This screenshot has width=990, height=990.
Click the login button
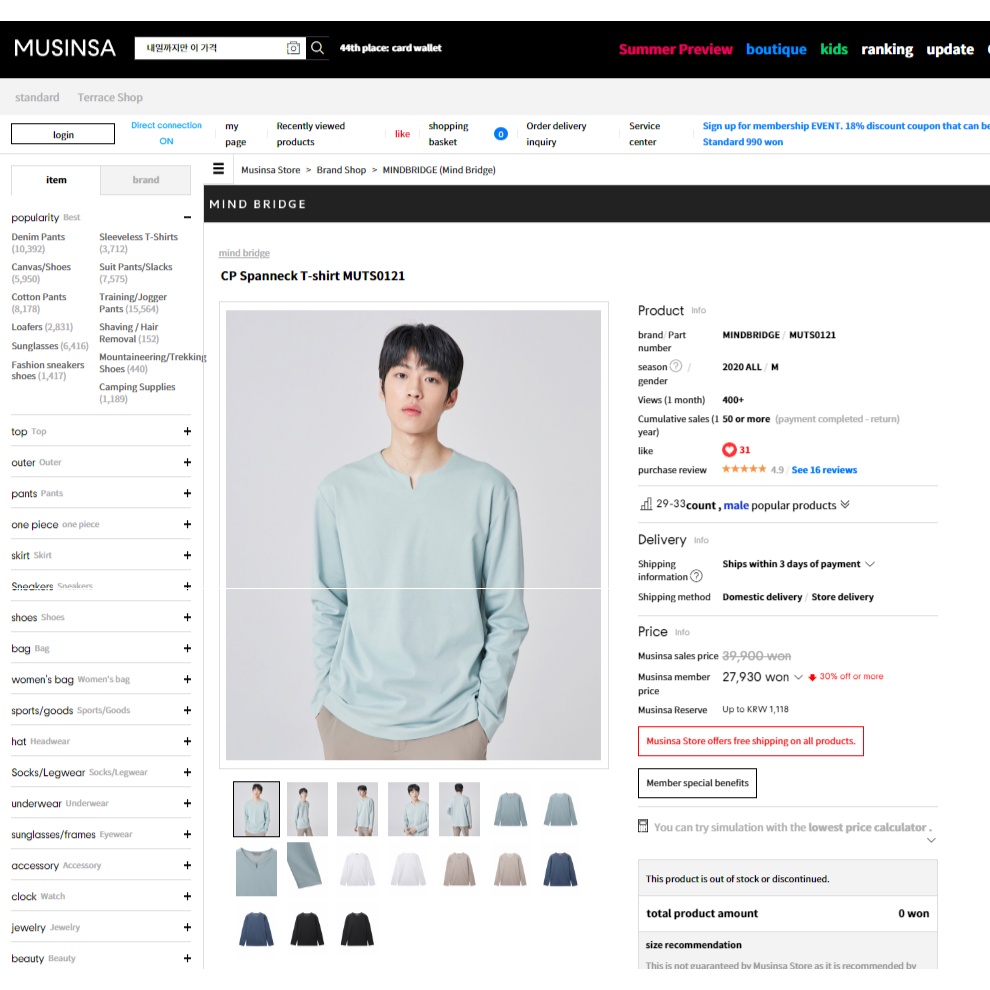(63, 134)
